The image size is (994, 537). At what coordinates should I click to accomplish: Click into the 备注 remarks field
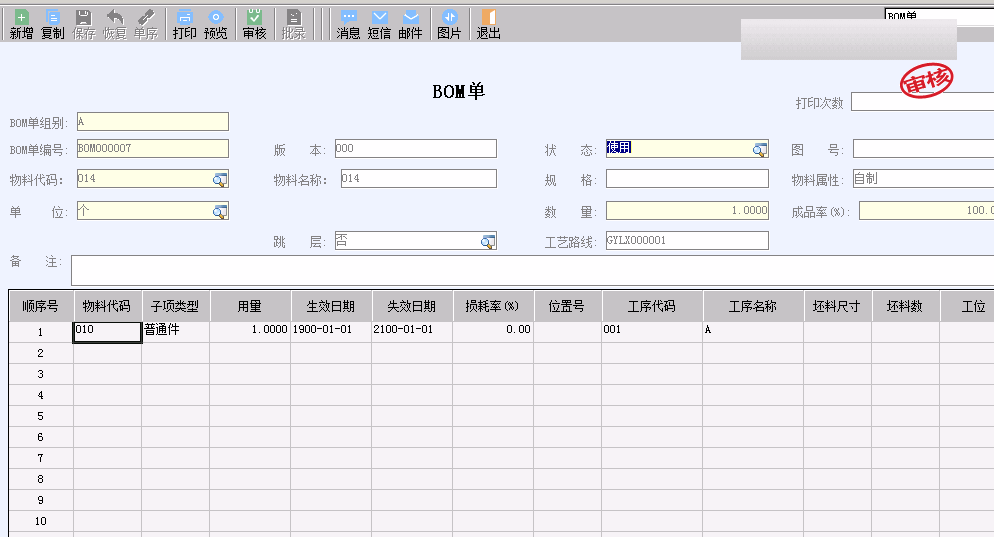click(x=530, y=270)
